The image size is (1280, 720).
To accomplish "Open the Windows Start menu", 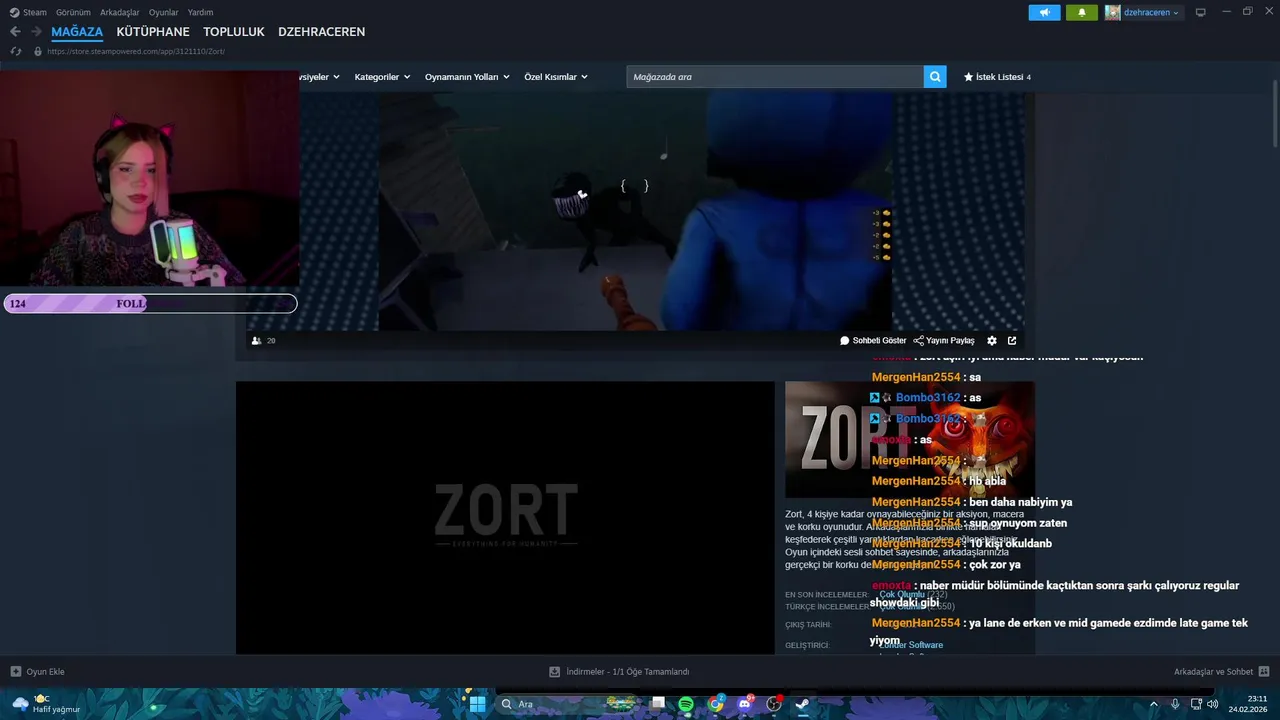I will click(x=477, y=704).
